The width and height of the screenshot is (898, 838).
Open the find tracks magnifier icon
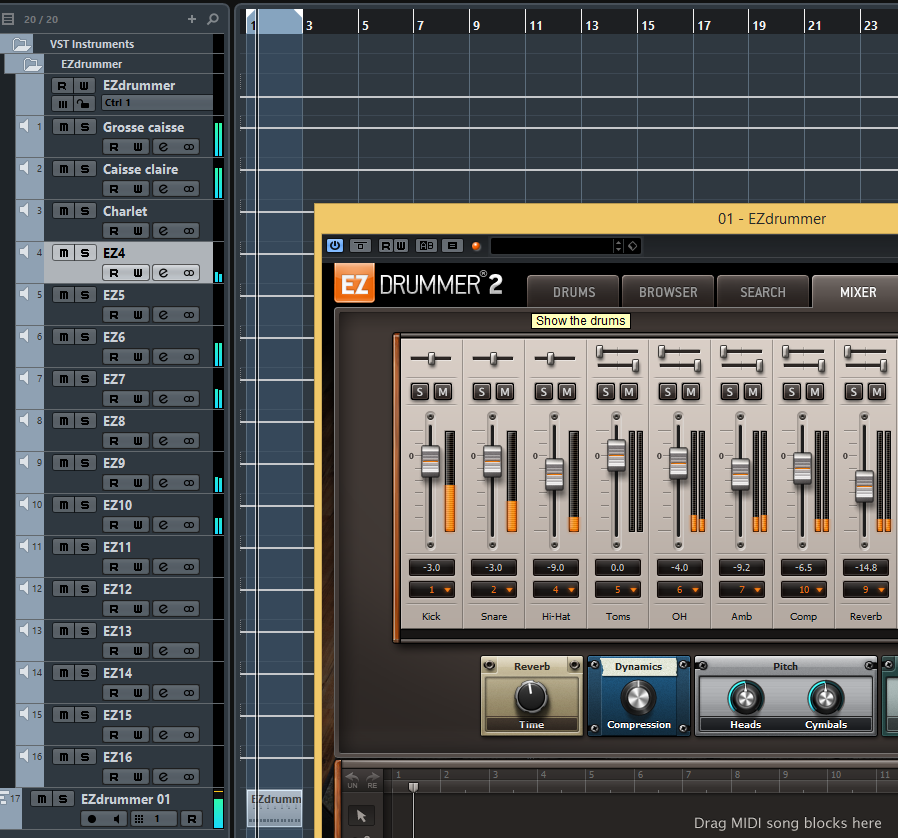point(212,19)
